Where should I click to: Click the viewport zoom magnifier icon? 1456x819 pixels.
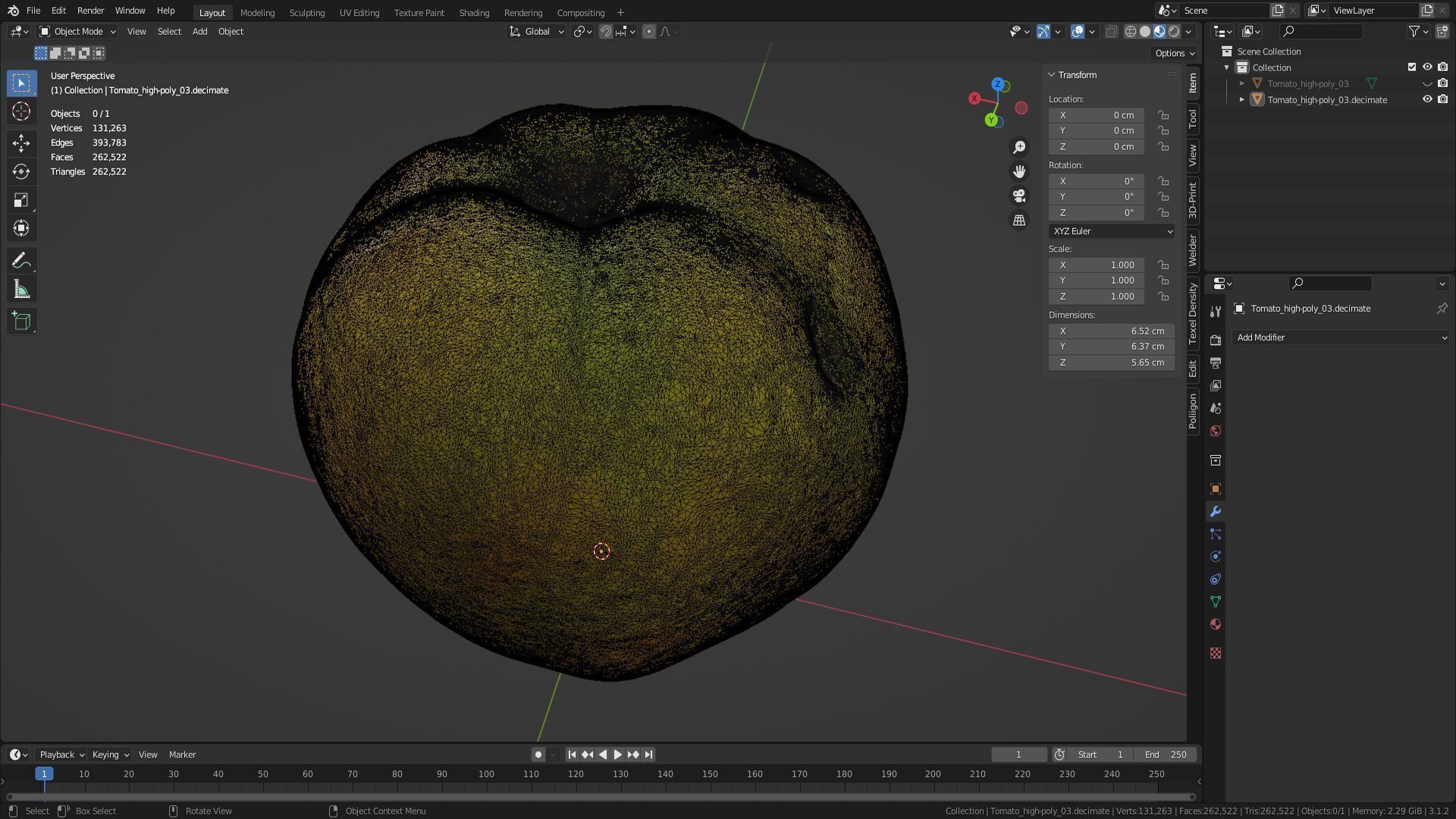pyautogui.click(x=1019, y=147)
